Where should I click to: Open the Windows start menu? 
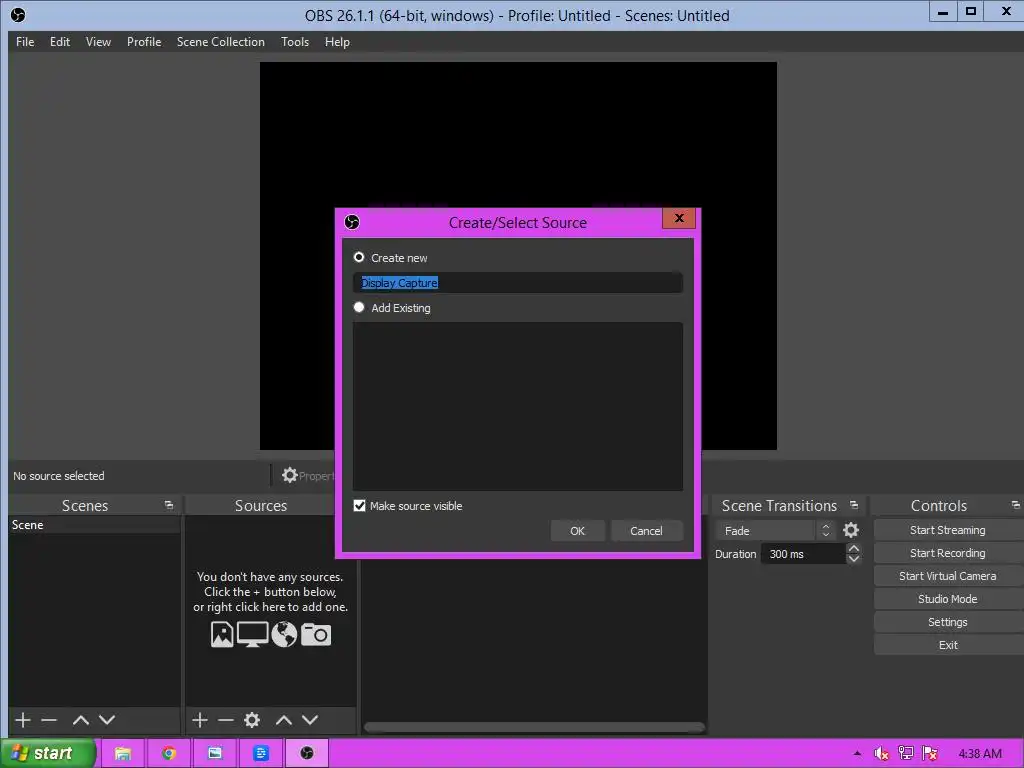click(x=48, y=753)
